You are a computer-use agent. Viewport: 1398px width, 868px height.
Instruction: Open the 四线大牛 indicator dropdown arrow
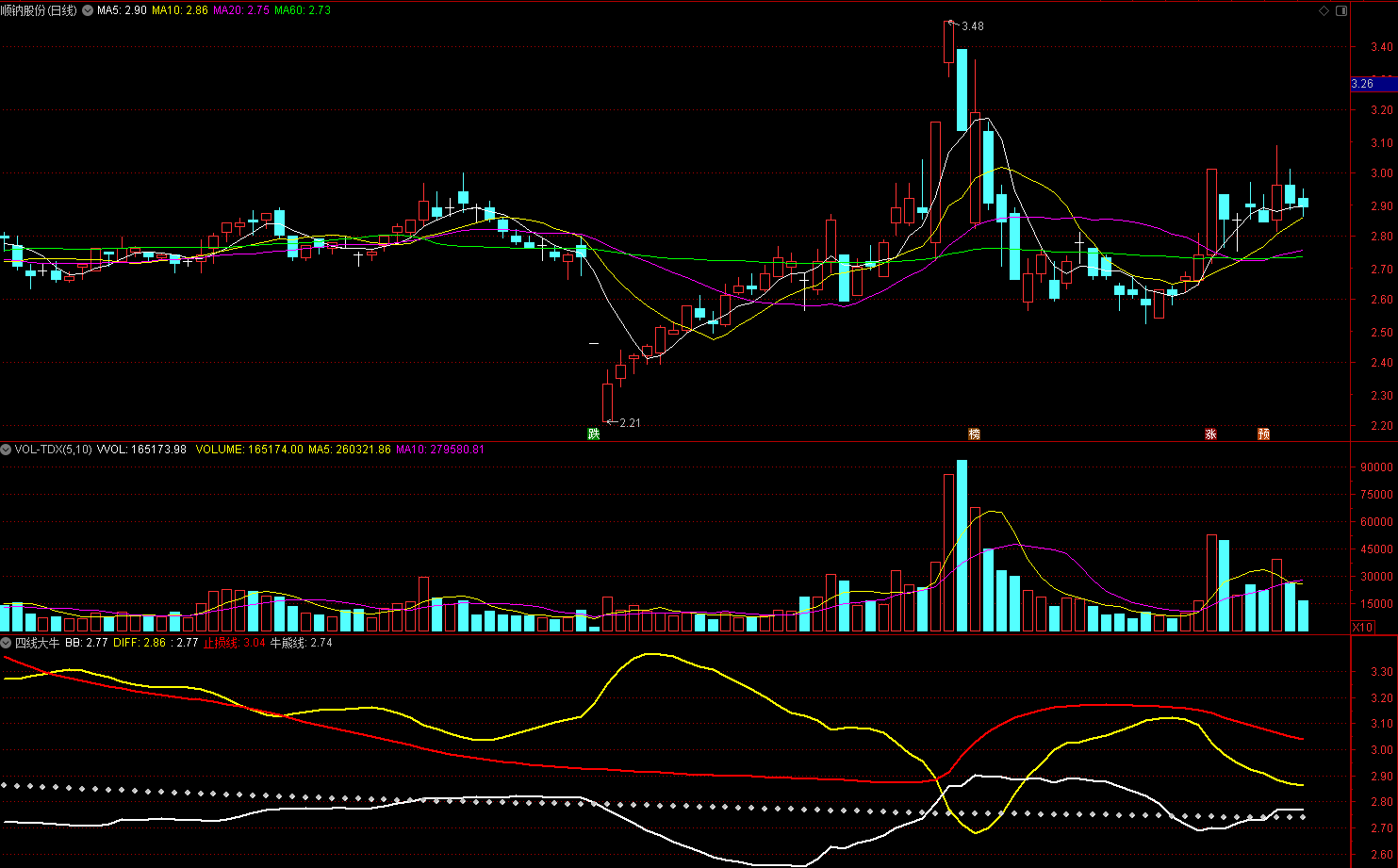pyautogui.click(x=6, y=643)
